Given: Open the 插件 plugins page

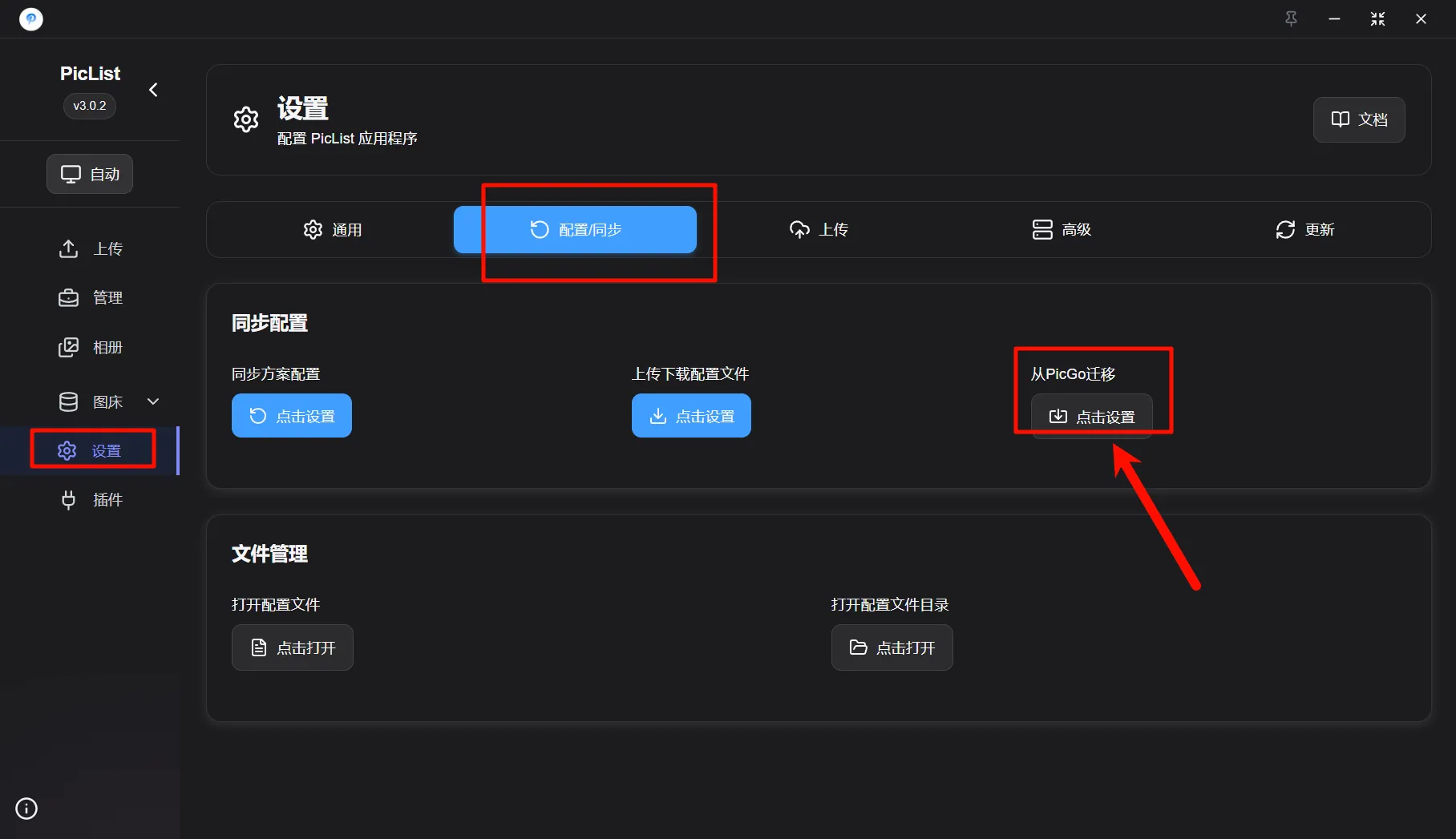Looking at the screenshot, I should pyautogui.click(x=91, y=500).
